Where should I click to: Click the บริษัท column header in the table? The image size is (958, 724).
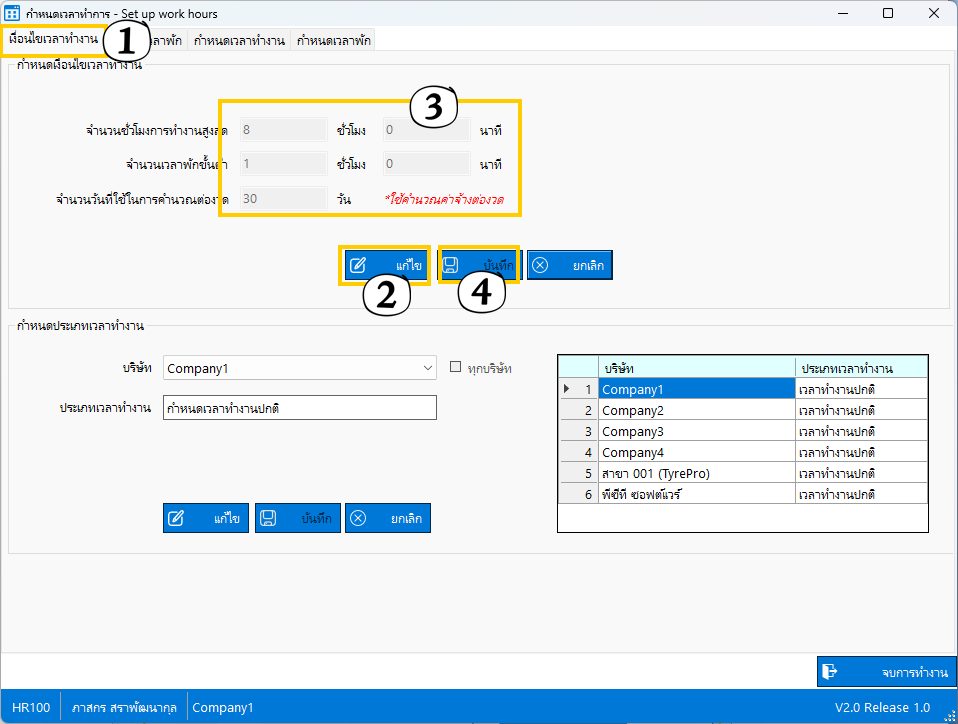click(x=696, y=367)
